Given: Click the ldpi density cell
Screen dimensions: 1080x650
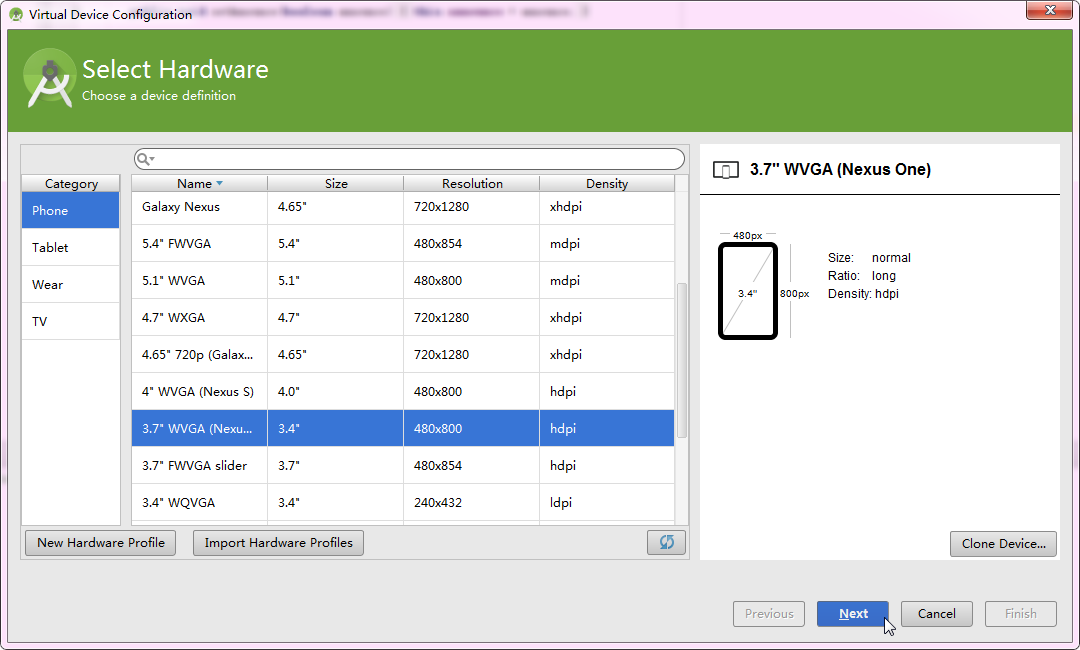Looking at the screenshot, I should (607, 503).
